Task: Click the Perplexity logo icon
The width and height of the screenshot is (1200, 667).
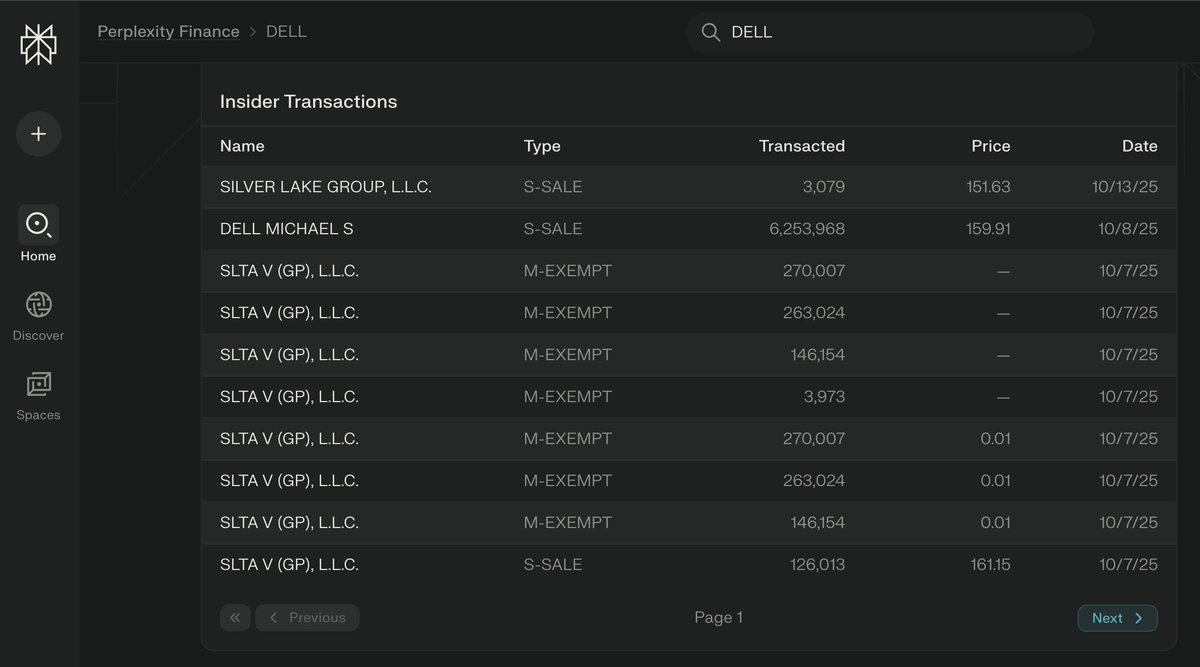Action: tap(38, 44)
